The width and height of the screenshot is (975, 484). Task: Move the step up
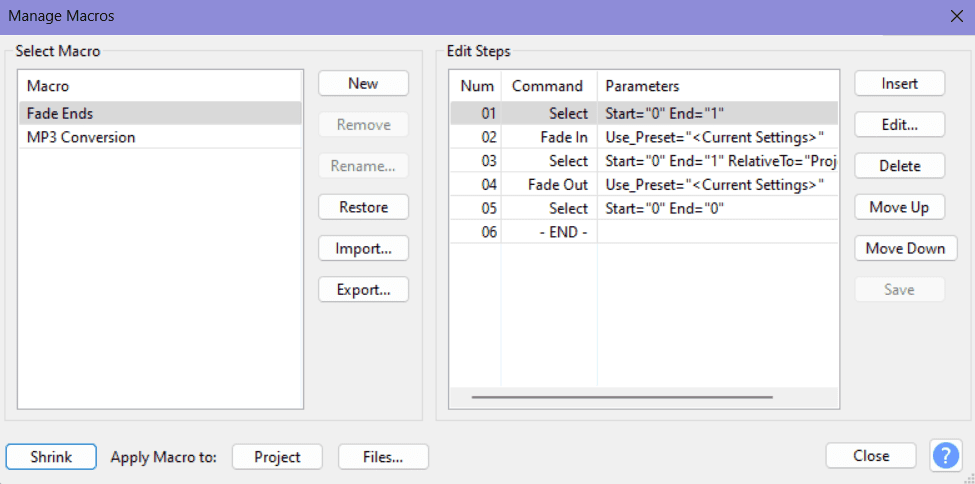click(x=899, y=207)
